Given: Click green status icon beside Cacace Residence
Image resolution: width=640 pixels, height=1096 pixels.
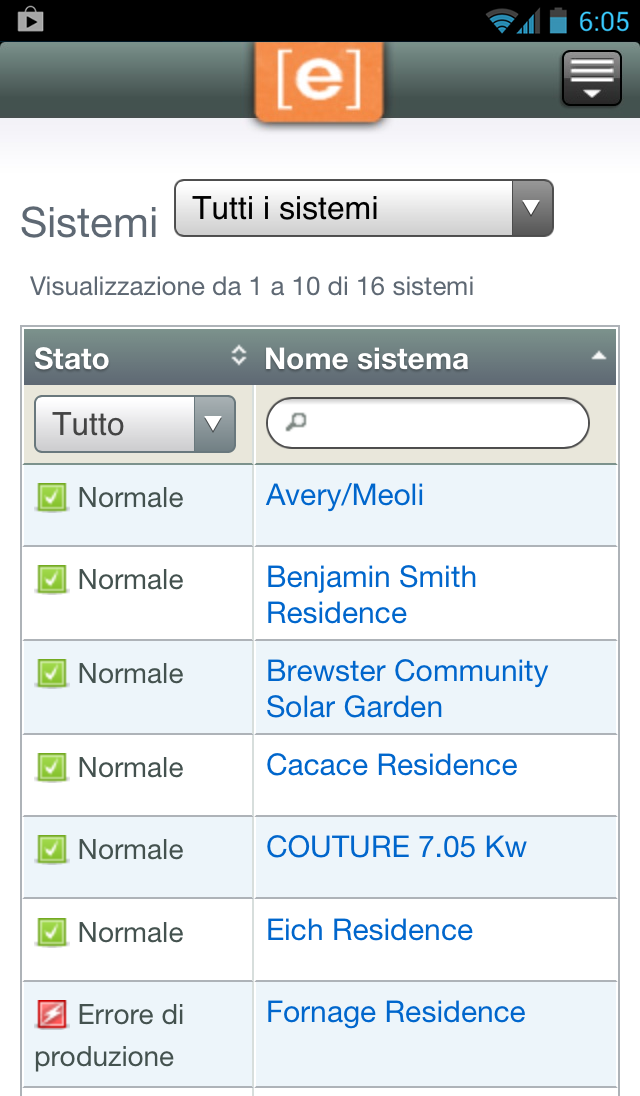Looking at the screenshot, I should (52, 767).
